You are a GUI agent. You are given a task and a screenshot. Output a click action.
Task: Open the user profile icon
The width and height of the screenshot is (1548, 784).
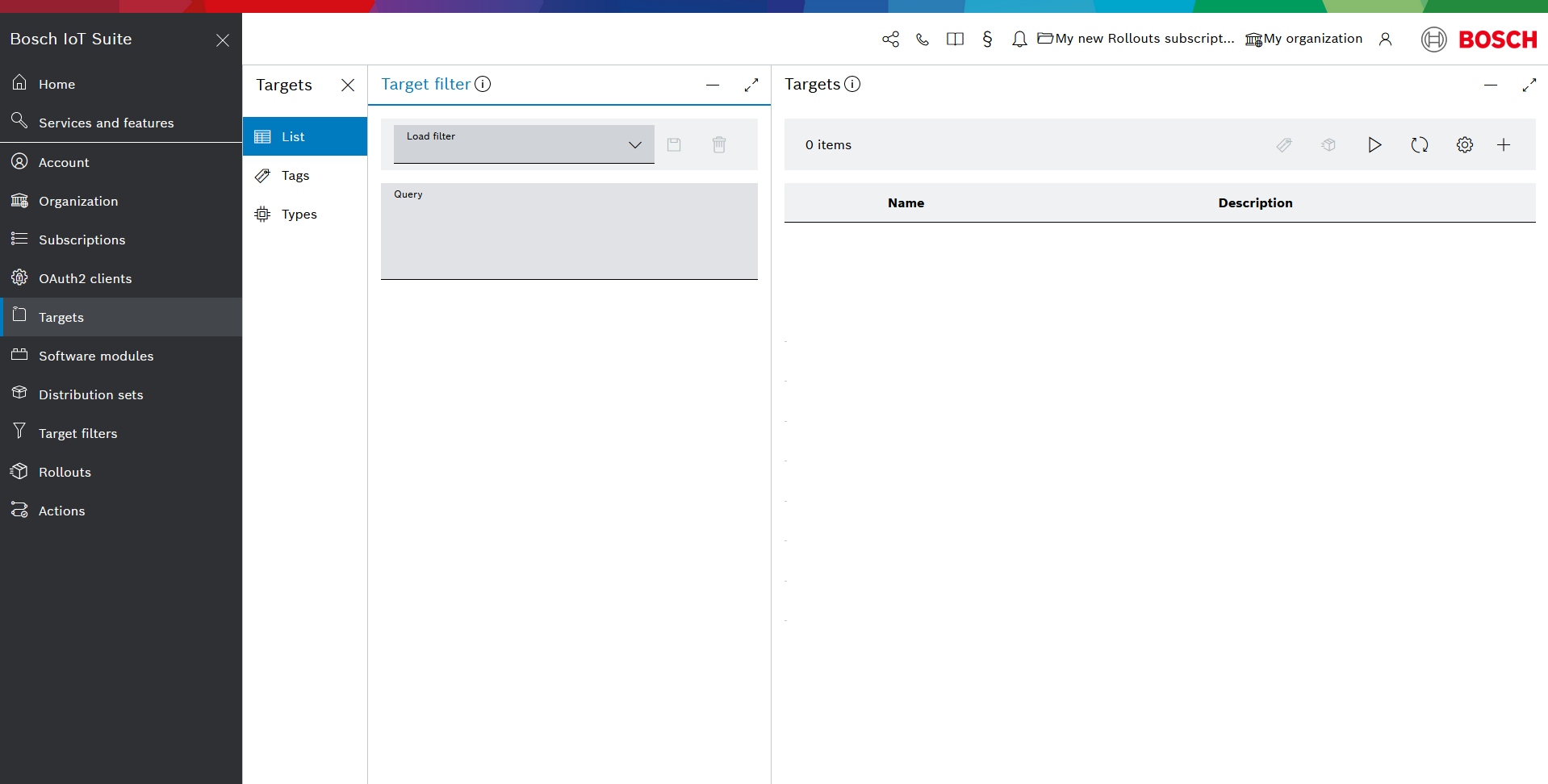point(1385,39)
